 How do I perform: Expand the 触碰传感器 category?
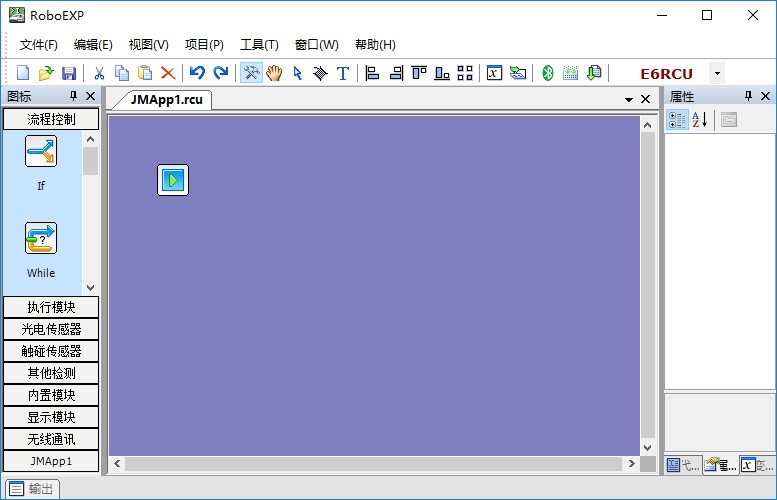coord(51,351)
